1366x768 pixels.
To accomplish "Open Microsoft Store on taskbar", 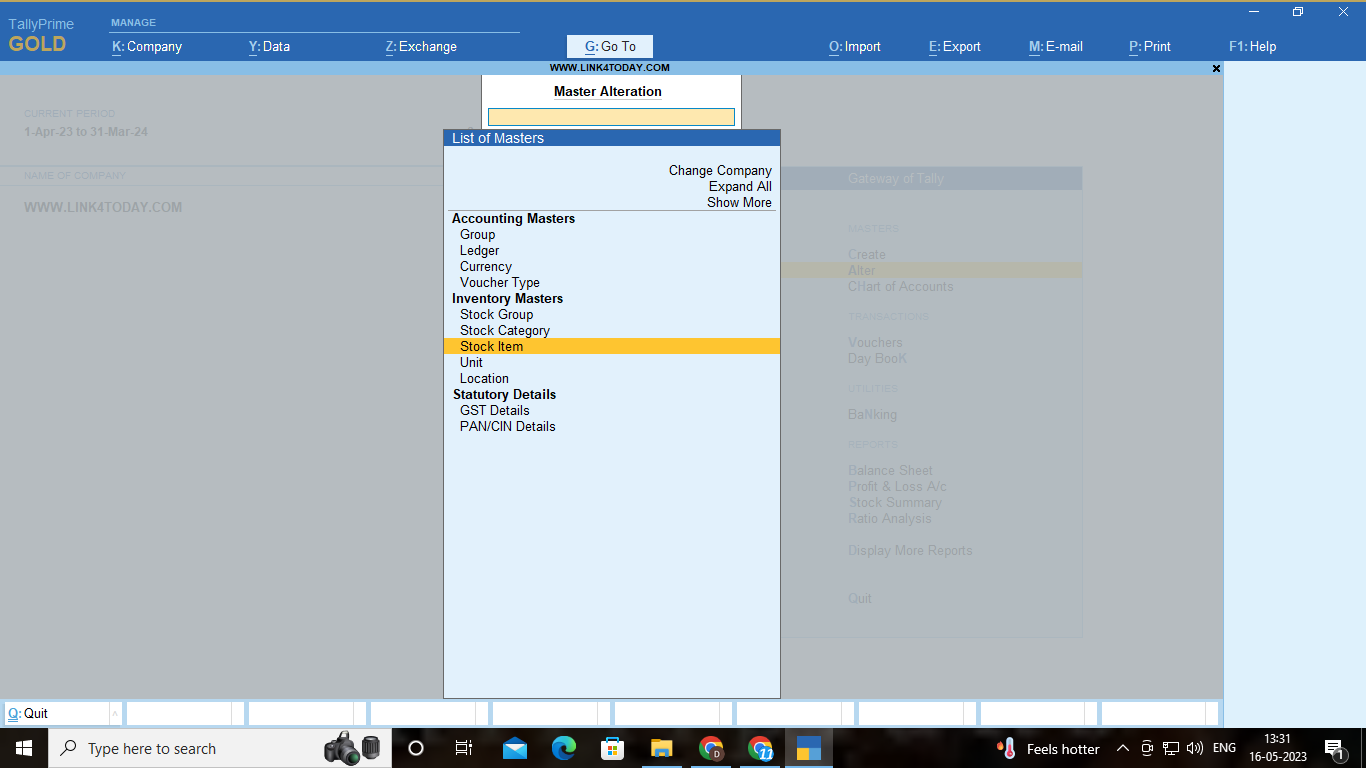I will click(x=612, y=748).
